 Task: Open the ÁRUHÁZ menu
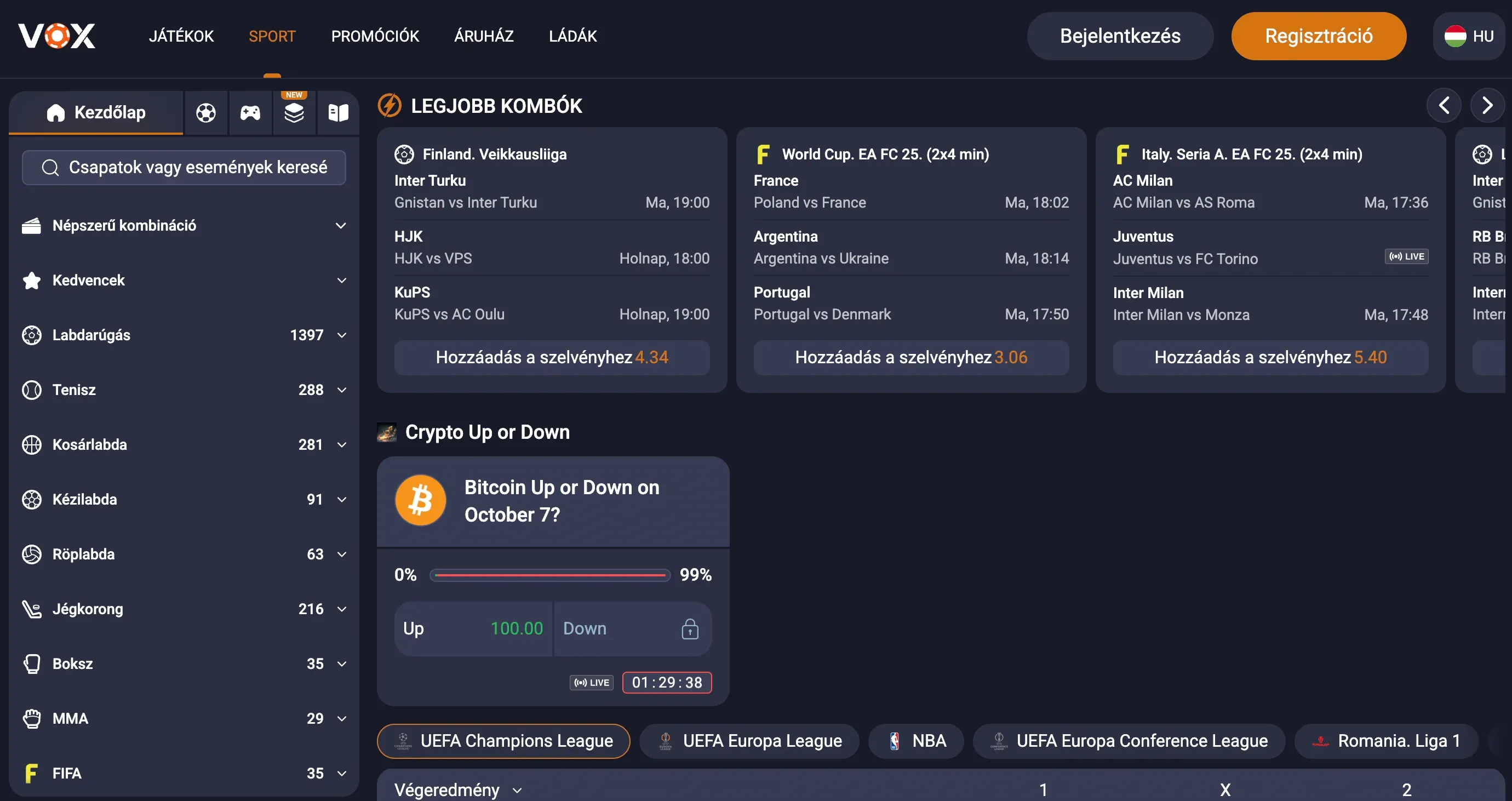tap(484, 36)
